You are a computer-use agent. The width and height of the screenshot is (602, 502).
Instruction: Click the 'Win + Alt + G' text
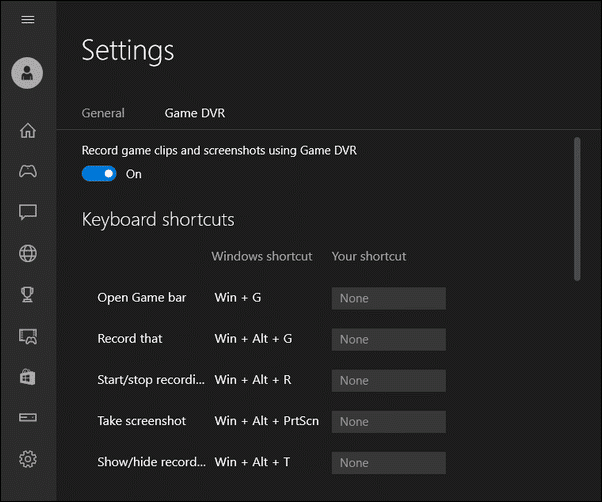pos(253,339)
